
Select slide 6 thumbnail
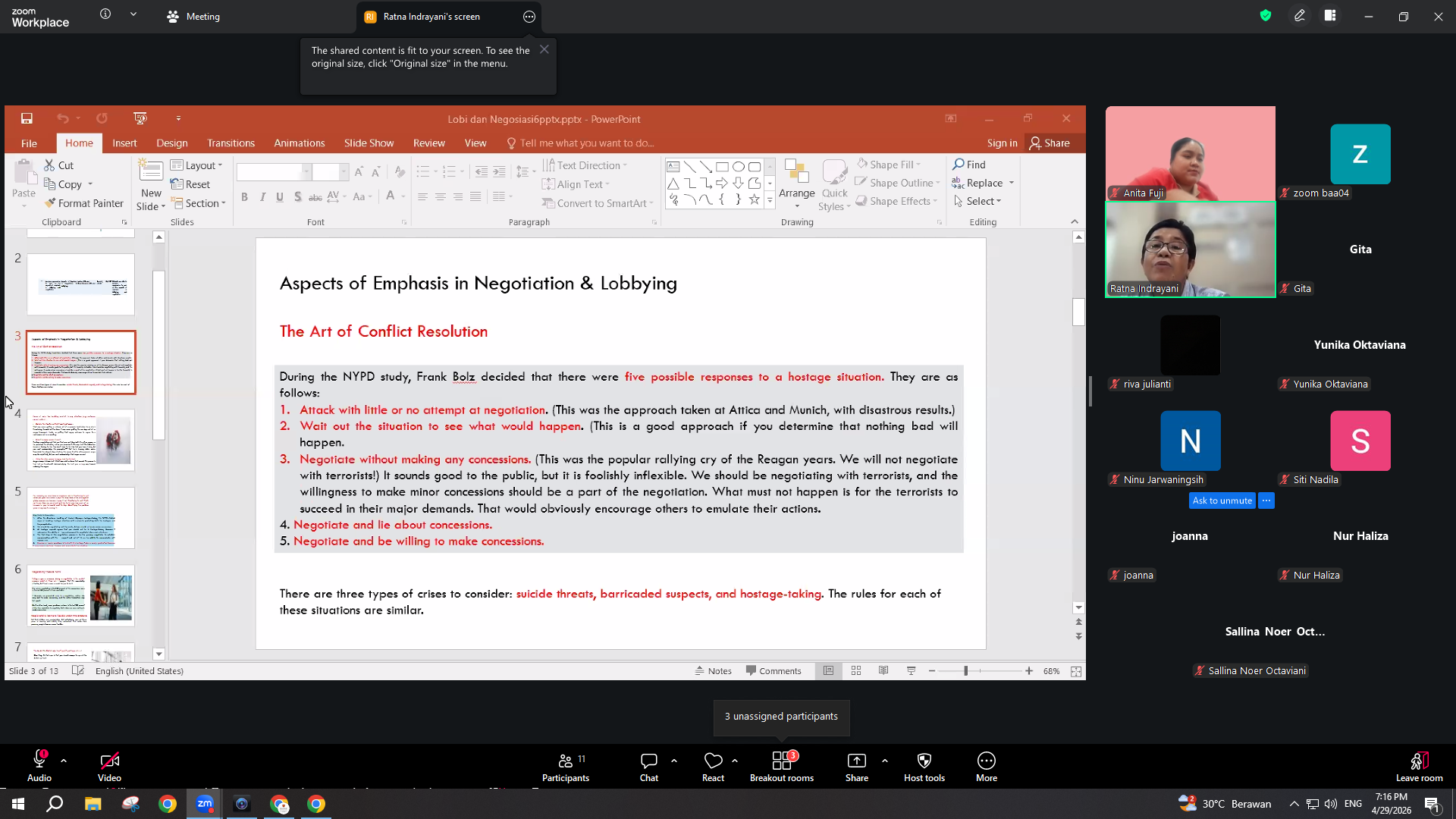click(x=81, y=596)
